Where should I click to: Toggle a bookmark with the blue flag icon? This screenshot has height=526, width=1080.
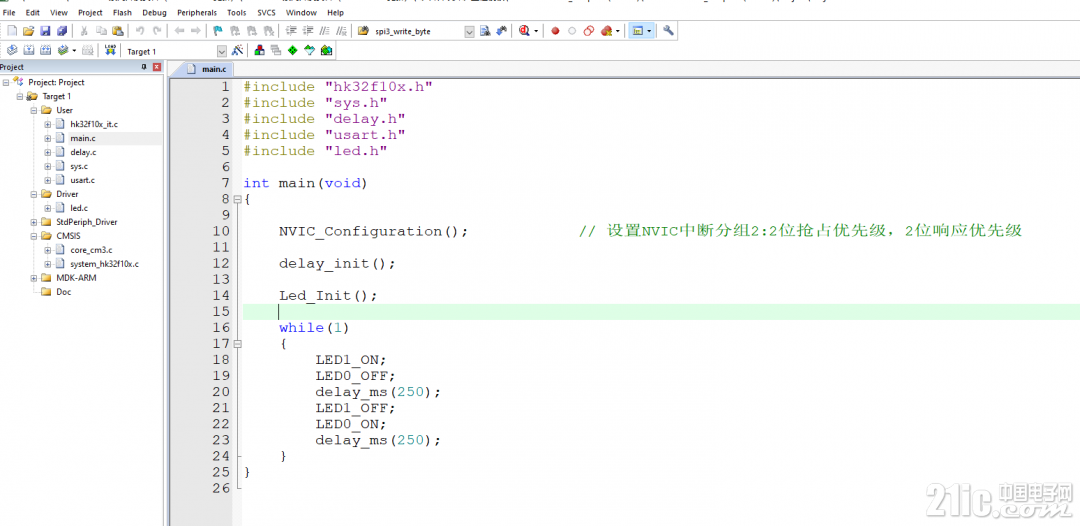tap(218, 31)
